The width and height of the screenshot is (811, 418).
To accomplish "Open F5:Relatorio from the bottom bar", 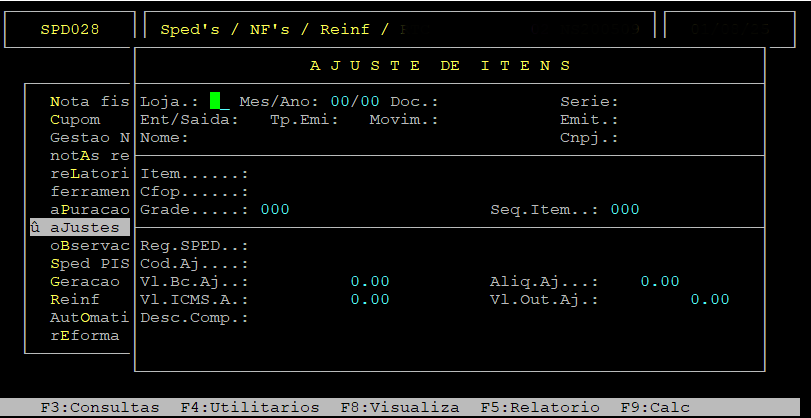I will [x=540, y=408].
